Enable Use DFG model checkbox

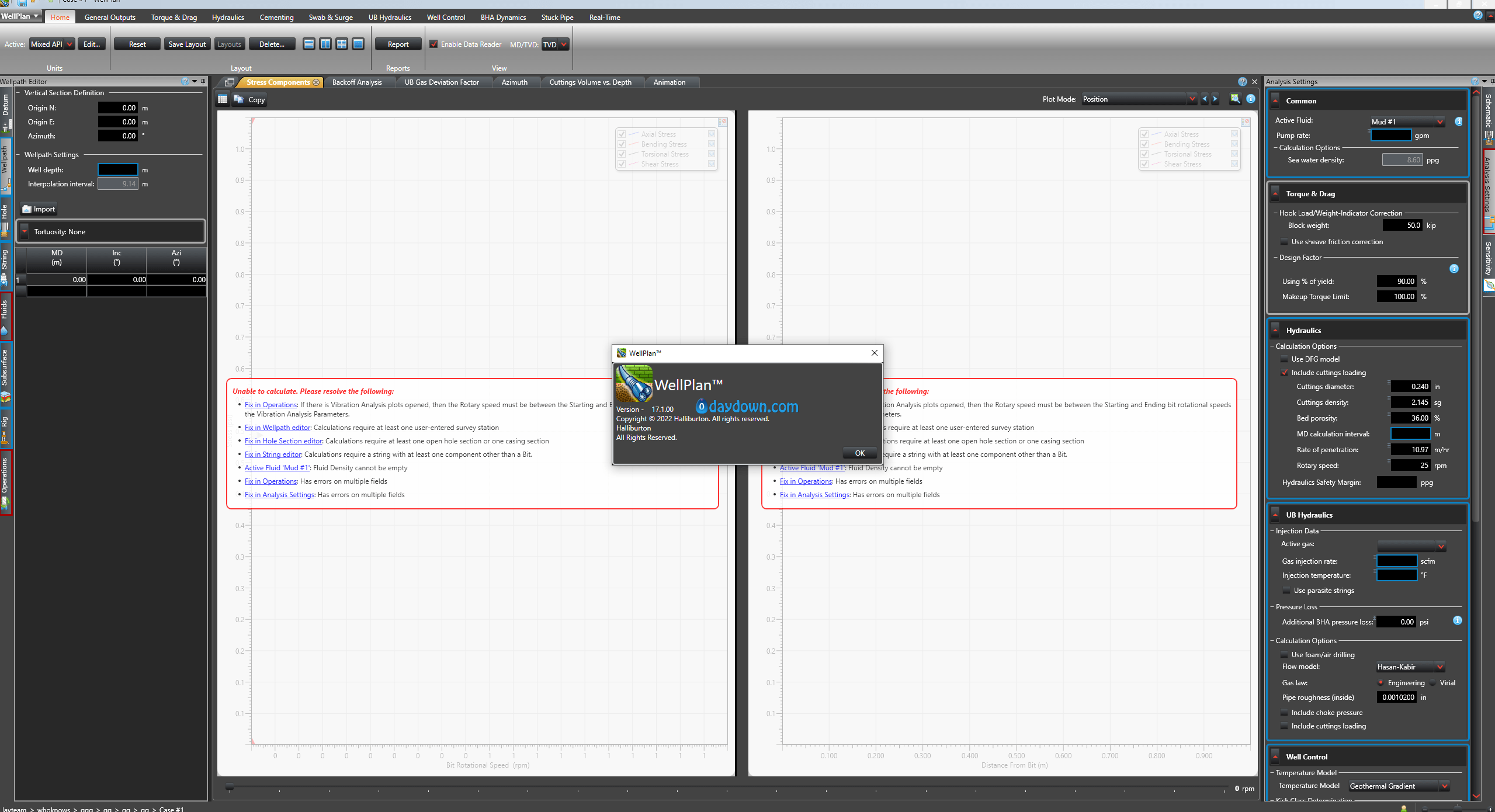coord(1284,359)
